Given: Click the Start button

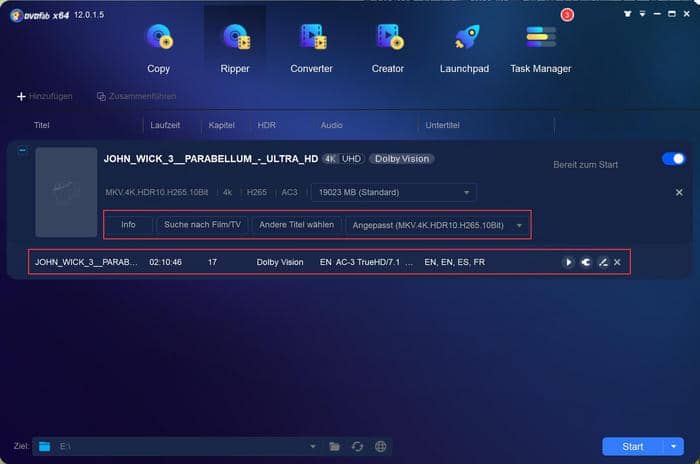Looking at the screenshot, I should [x=633, y=447].
